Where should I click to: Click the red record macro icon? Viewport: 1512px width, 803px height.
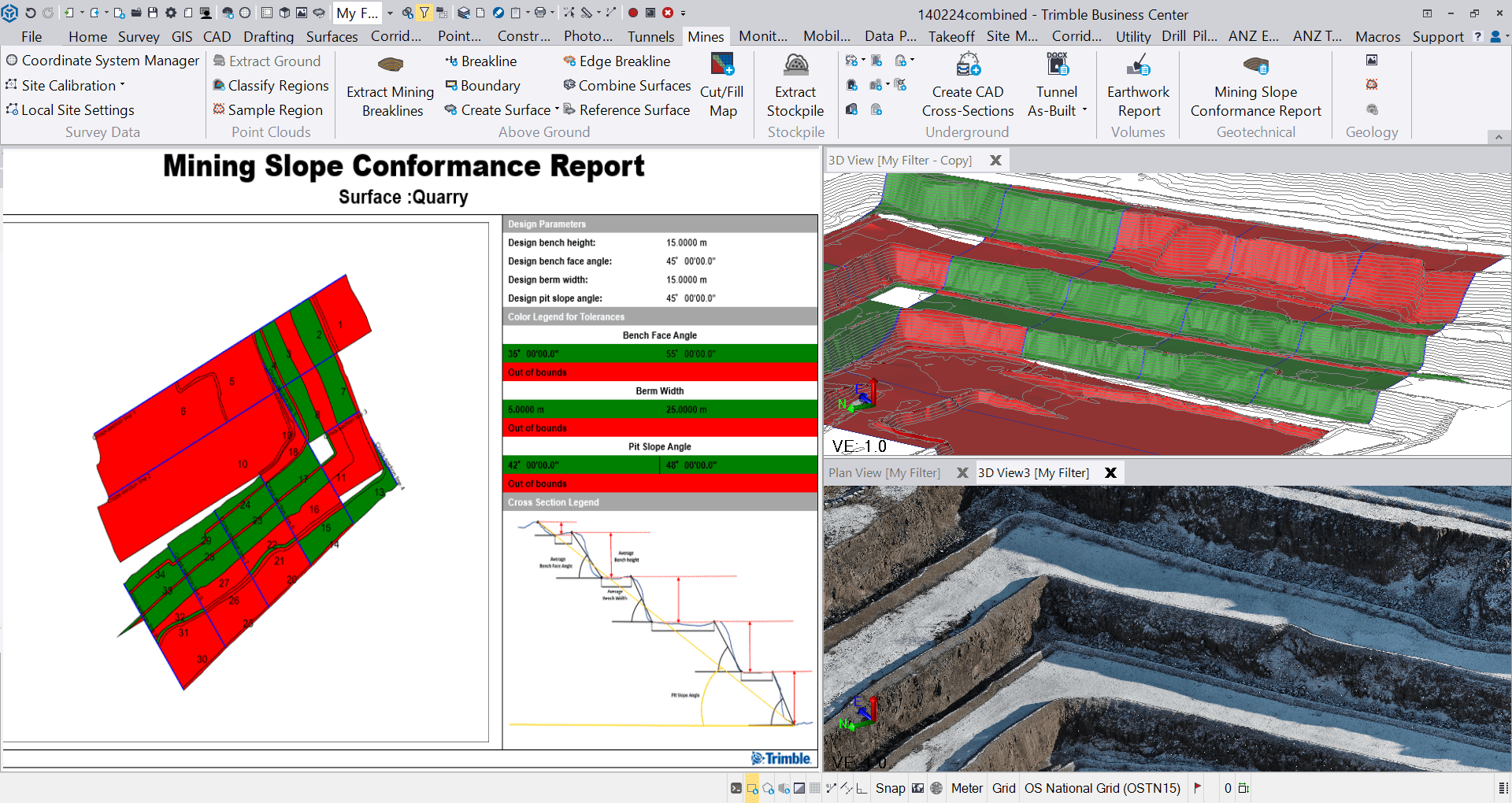point(632,13)
